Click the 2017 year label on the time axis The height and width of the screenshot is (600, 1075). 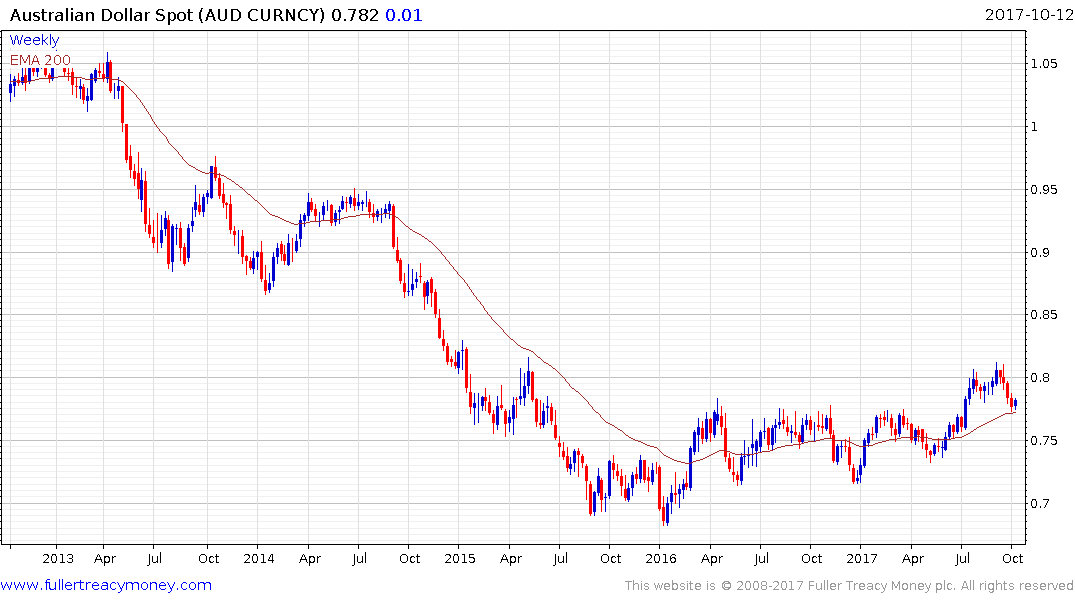tap(861, 558)
